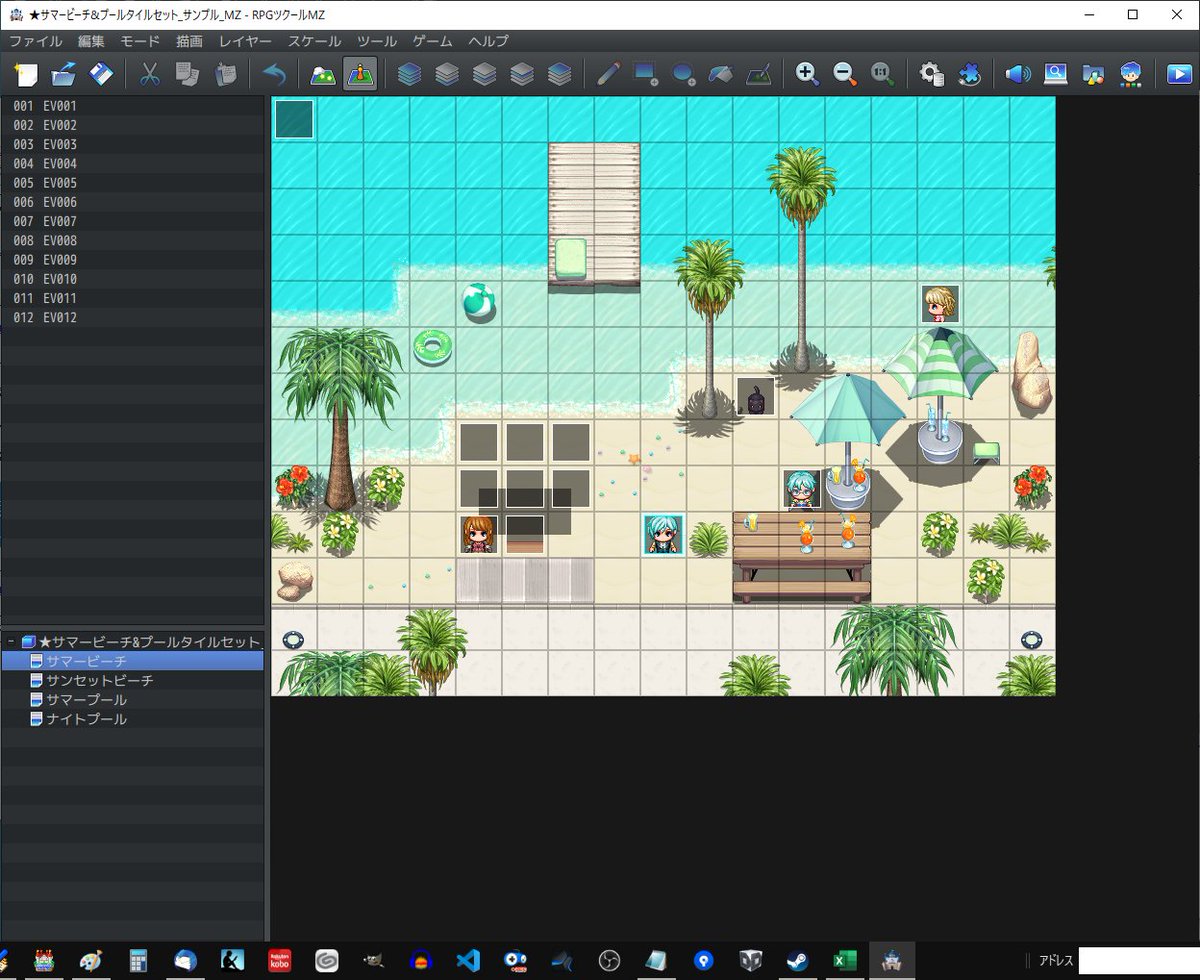Undo the last action with arrow icon
Screen dimensions: 1200x980
pyautogui.click(x=274, y=74)
